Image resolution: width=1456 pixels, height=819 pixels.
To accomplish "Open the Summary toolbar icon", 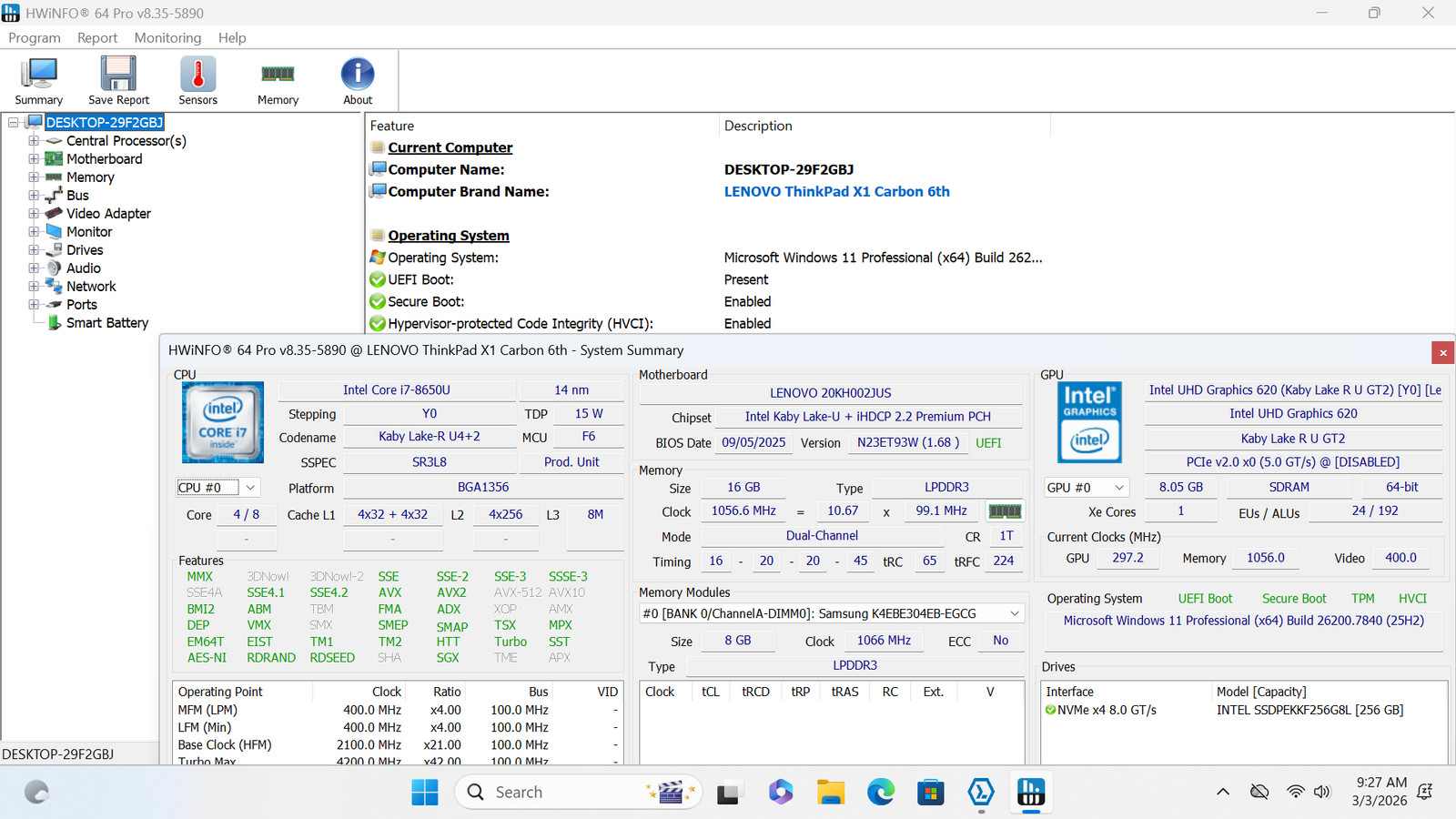I will (x=38, y=81).
